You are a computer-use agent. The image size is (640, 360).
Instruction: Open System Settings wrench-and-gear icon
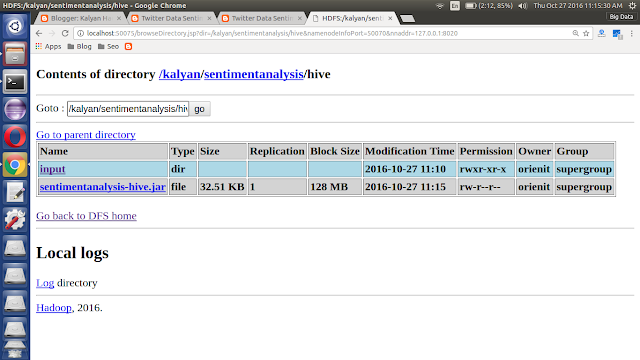[x=15, y=220]
